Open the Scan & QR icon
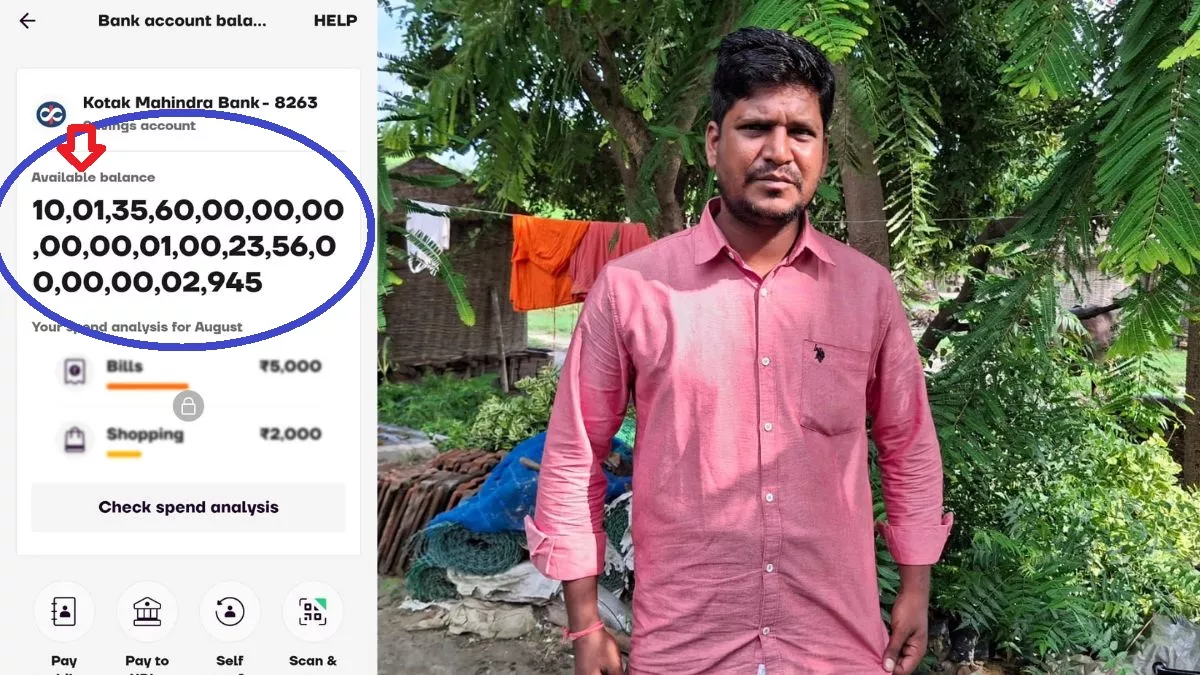 [x=313, y=612]
